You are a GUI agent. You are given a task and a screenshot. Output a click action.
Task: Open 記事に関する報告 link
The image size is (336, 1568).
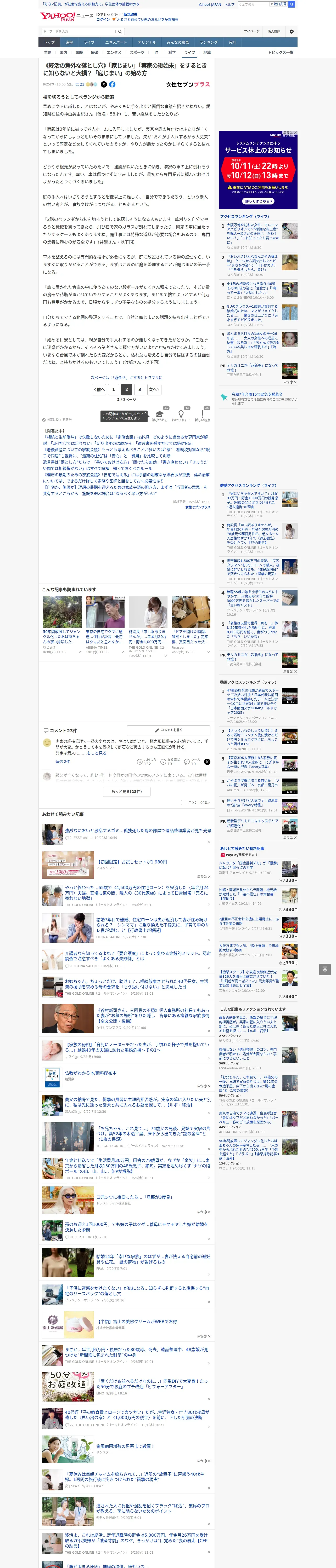pos(57,419)
